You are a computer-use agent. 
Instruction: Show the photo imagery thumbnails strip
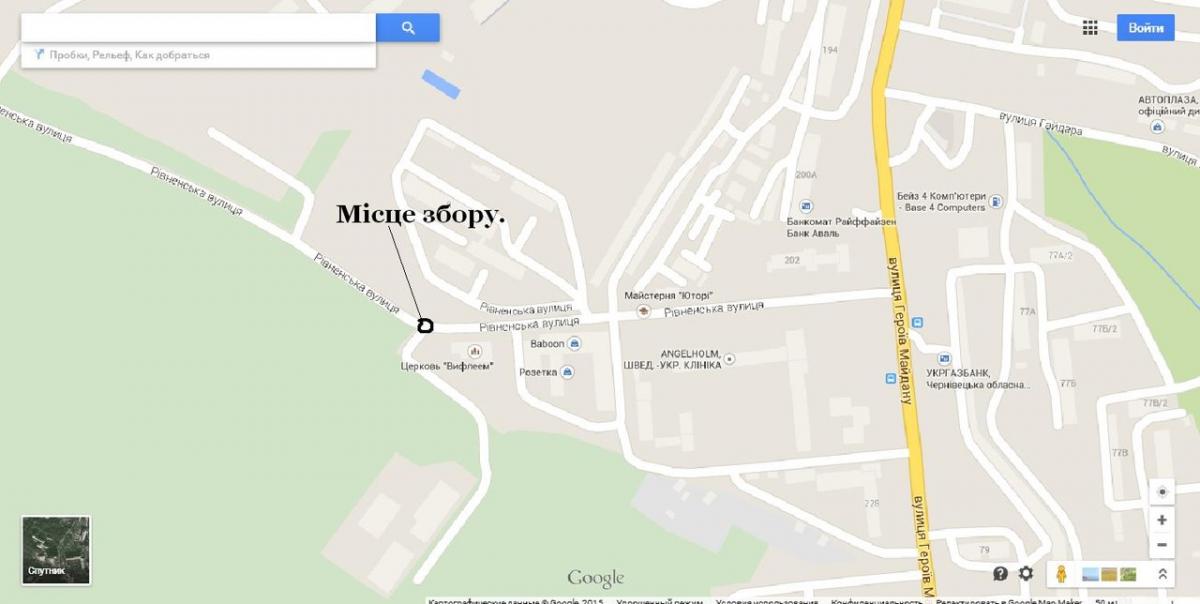1112,574
